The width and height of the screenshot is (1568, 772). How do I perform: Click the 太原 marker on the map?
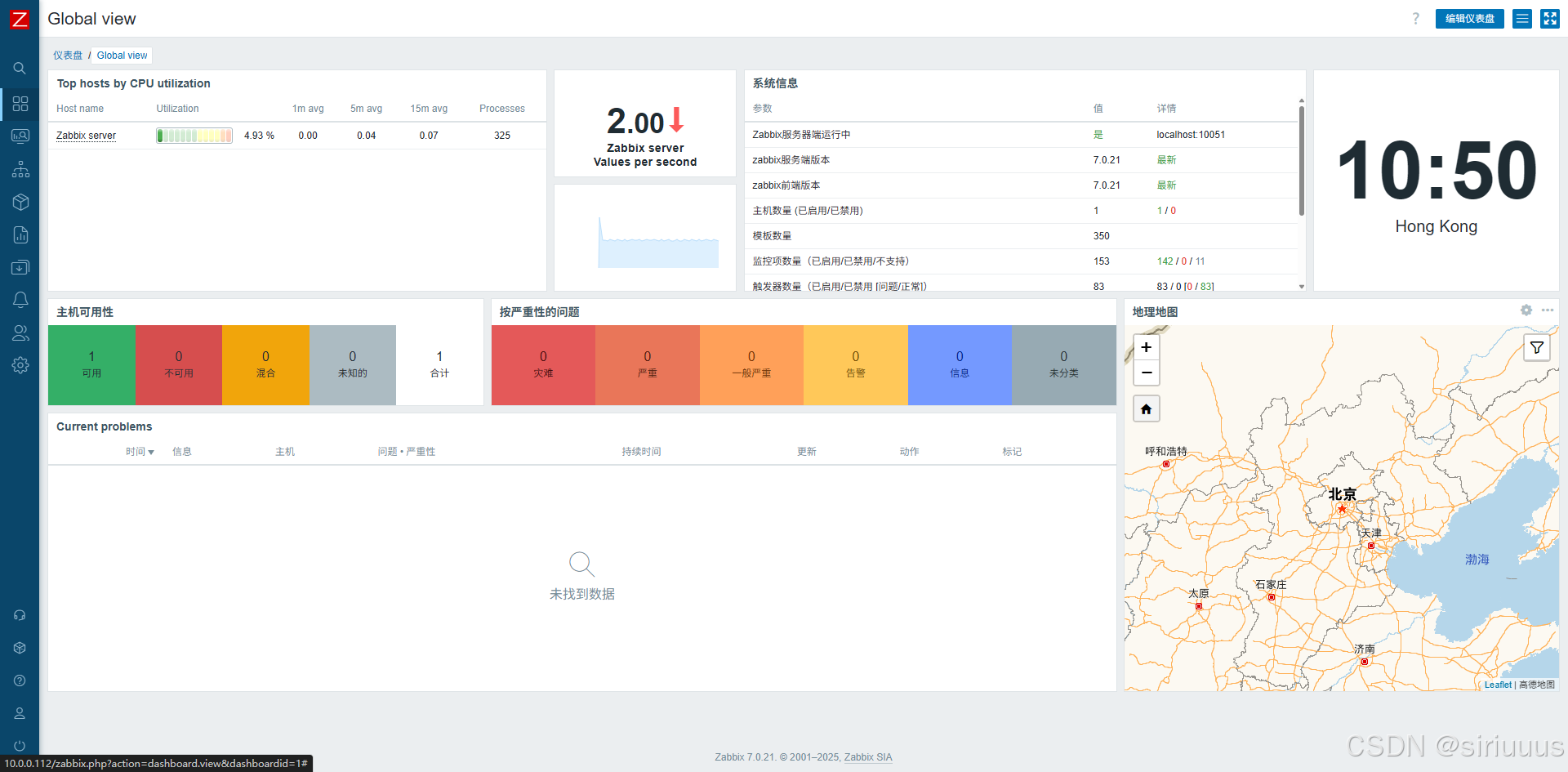1199,606
